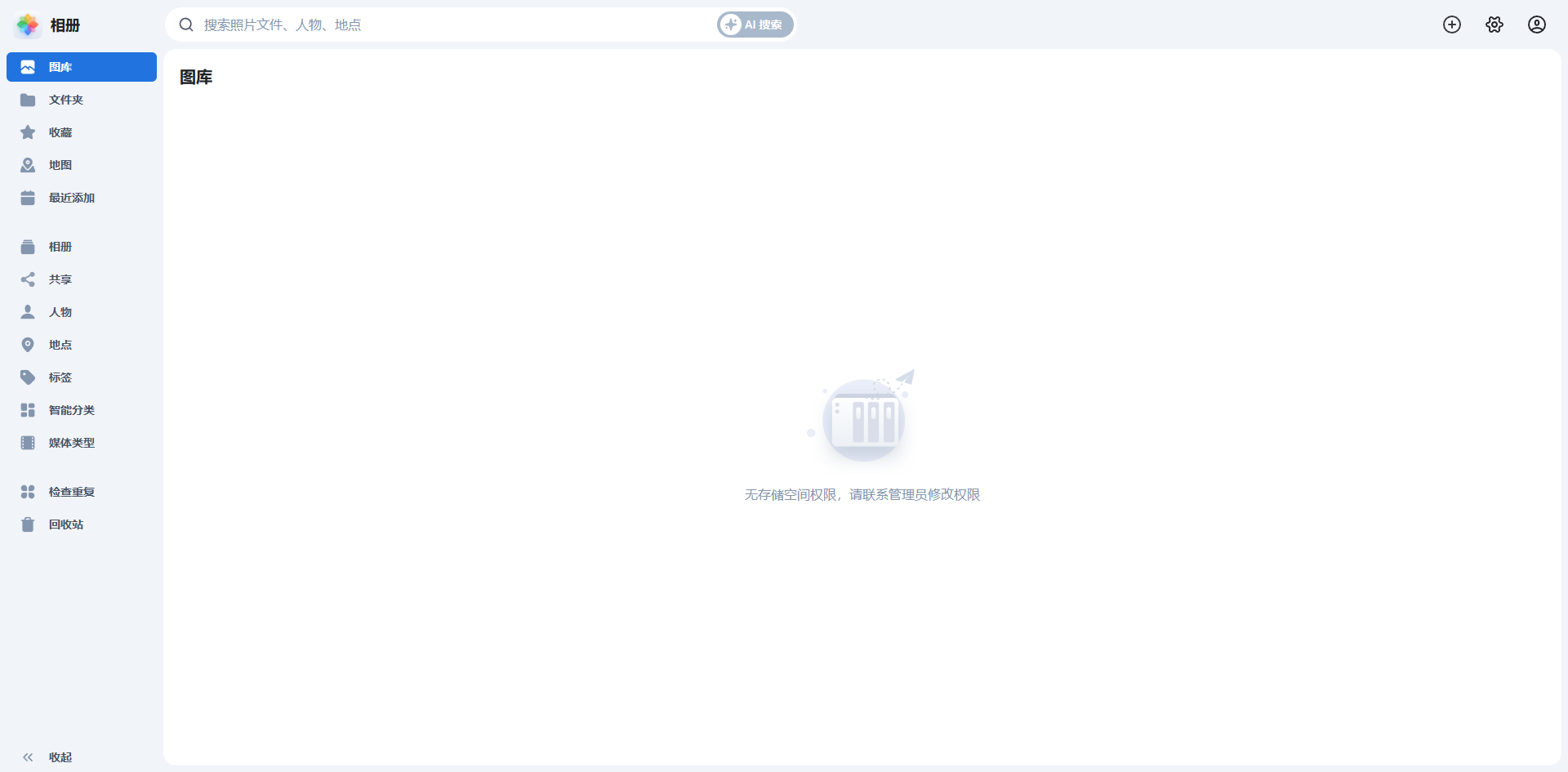Click the add photos plus icon
The width and height of the screenshot is (1568, 772).
(1452, 25)
